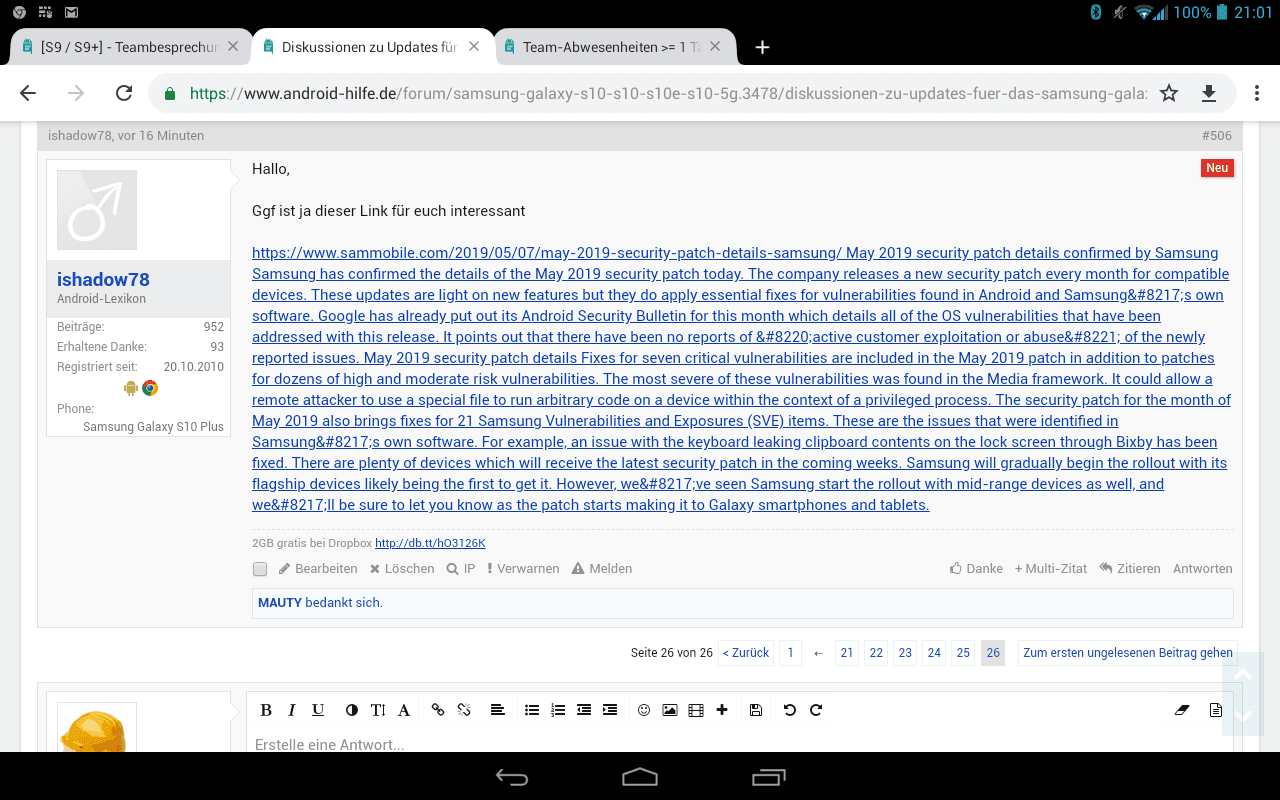Open the text alignment tool

497,710
